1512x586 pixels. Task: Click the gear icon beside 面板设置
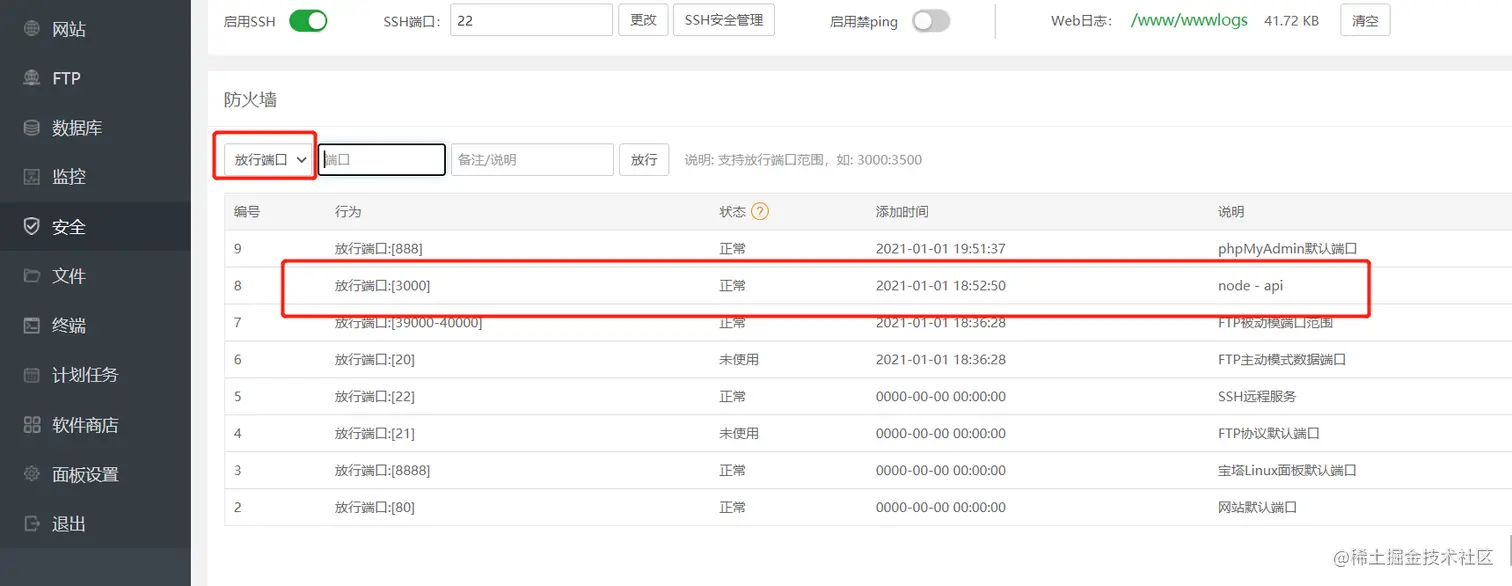pos(32,474)
